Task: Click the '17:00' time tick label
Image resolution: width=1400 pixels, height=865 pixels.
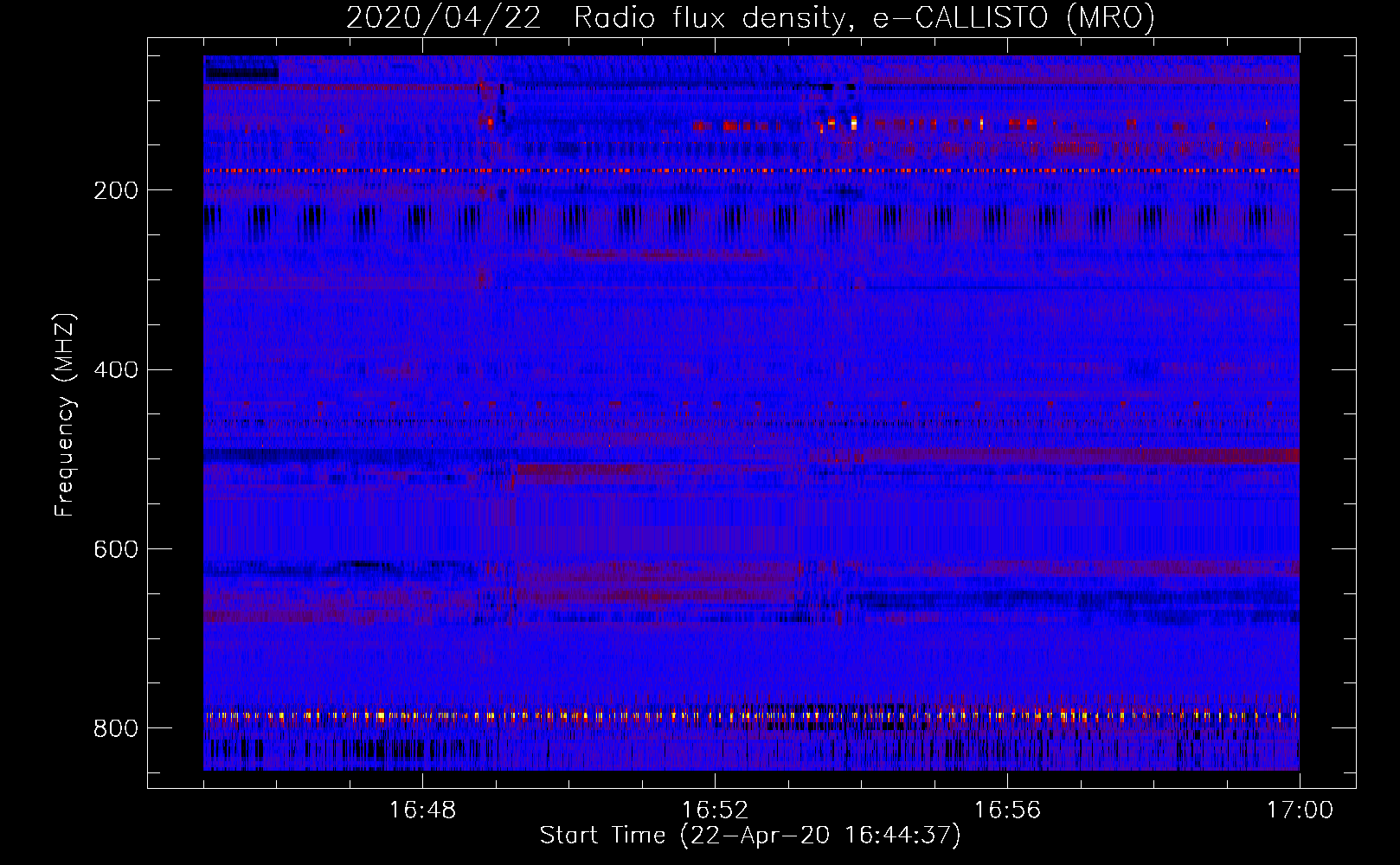Action: pos(1300,811)
